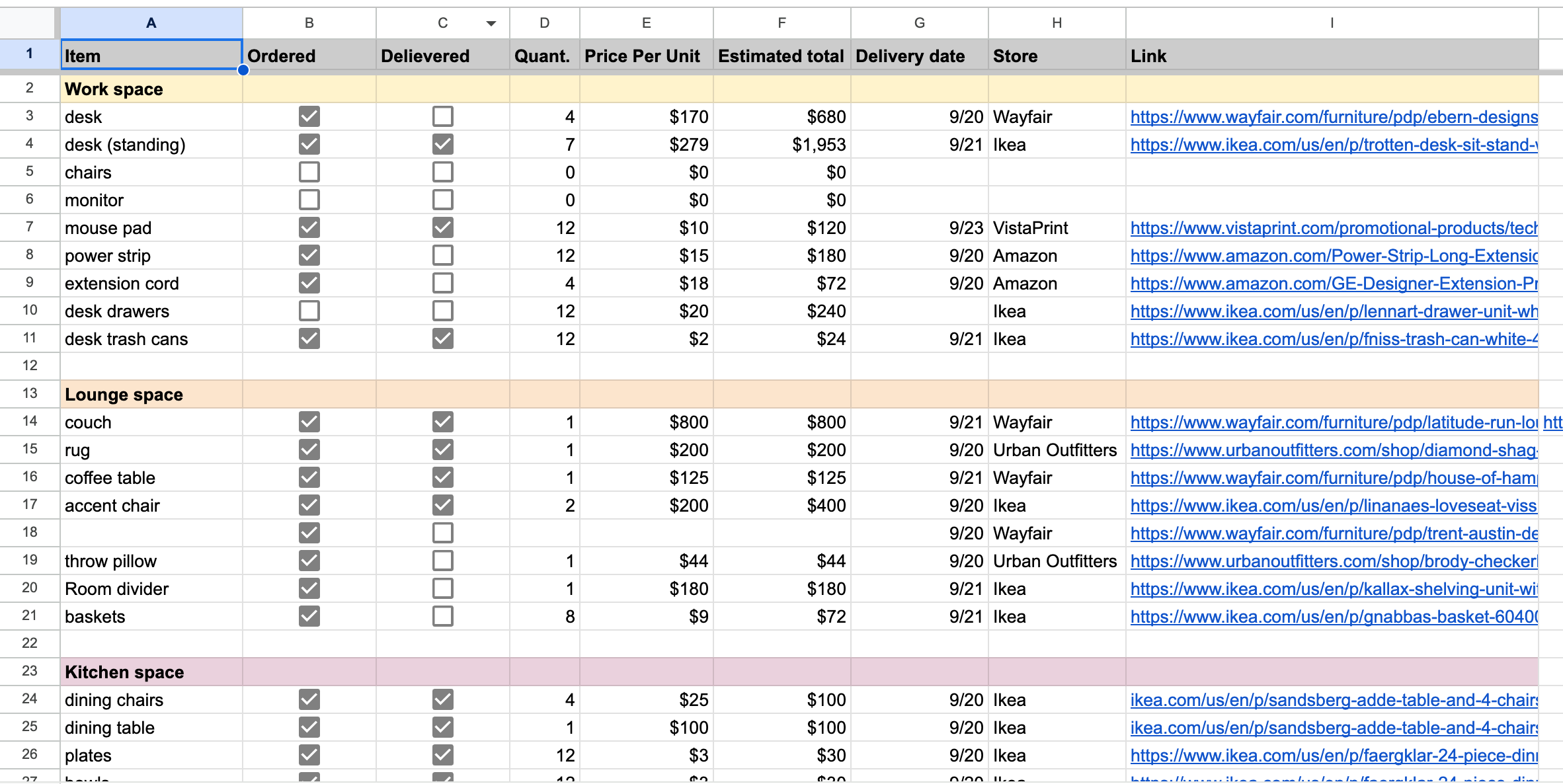Uncheck Ordered box for couch row
Viewport: 1563px width, 784px height.
pyautogui.click(x=309, y=422)
